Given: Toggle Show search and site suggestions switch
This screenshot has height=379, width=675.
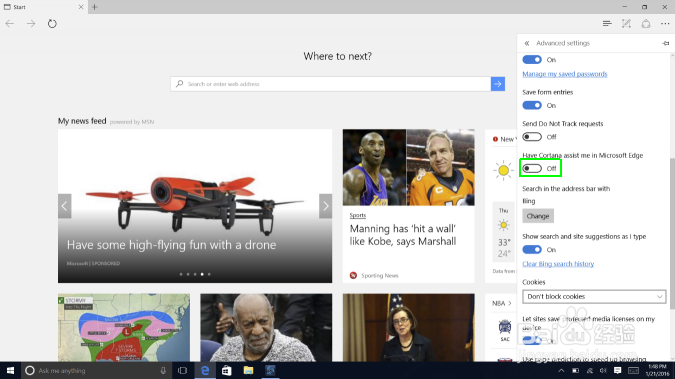Looking at the screenshot, I should point(532,249).
